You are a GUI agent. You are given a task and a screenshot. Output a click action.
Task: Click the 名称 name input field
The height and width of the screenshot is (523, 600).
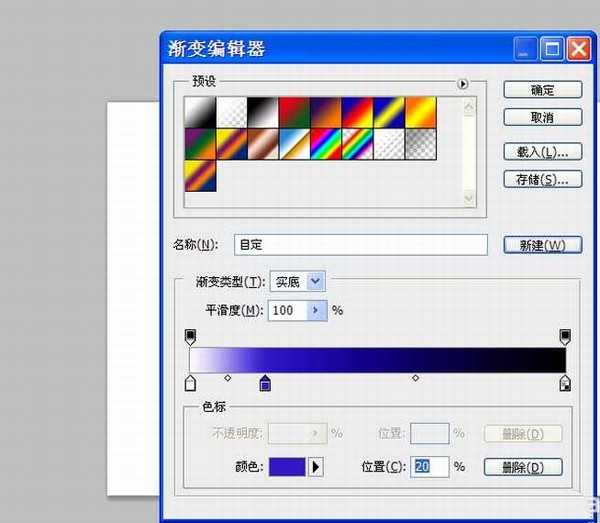point(360,244)
